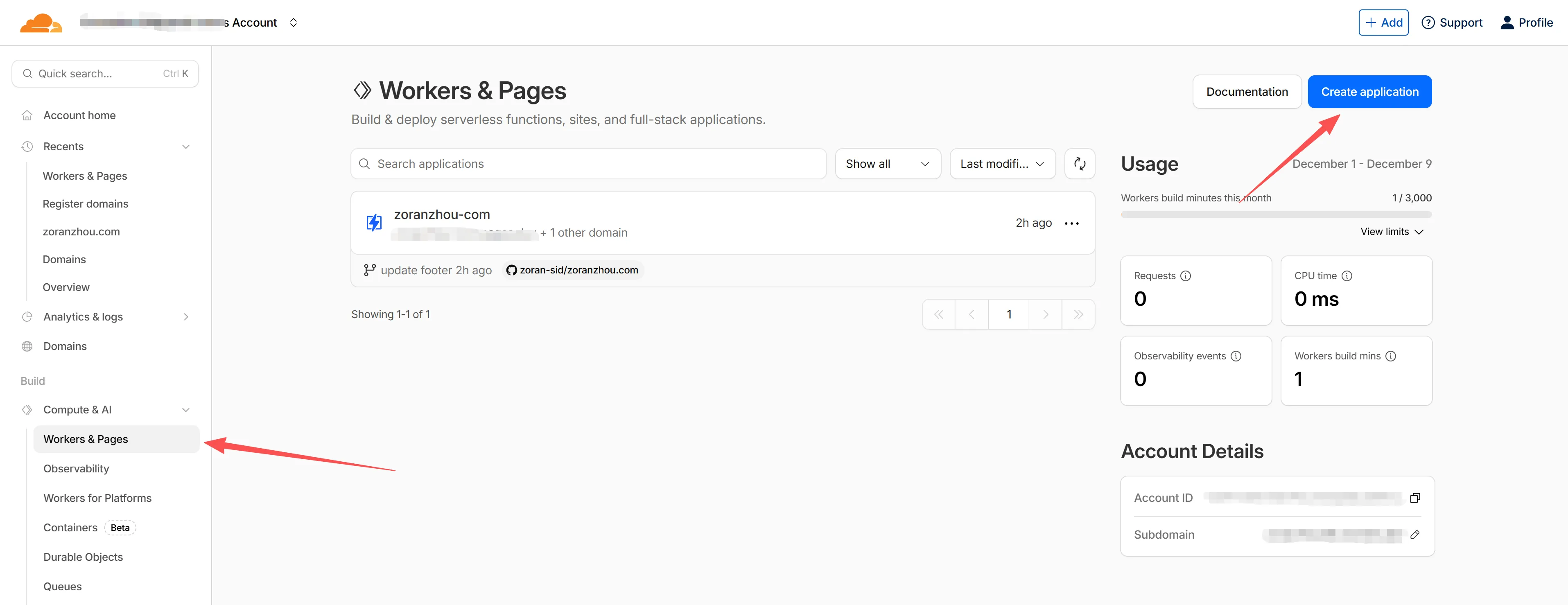Screen dimensions: 1568x605
Task: Click '+ 1 other domain' text
Action: [584, 233]
